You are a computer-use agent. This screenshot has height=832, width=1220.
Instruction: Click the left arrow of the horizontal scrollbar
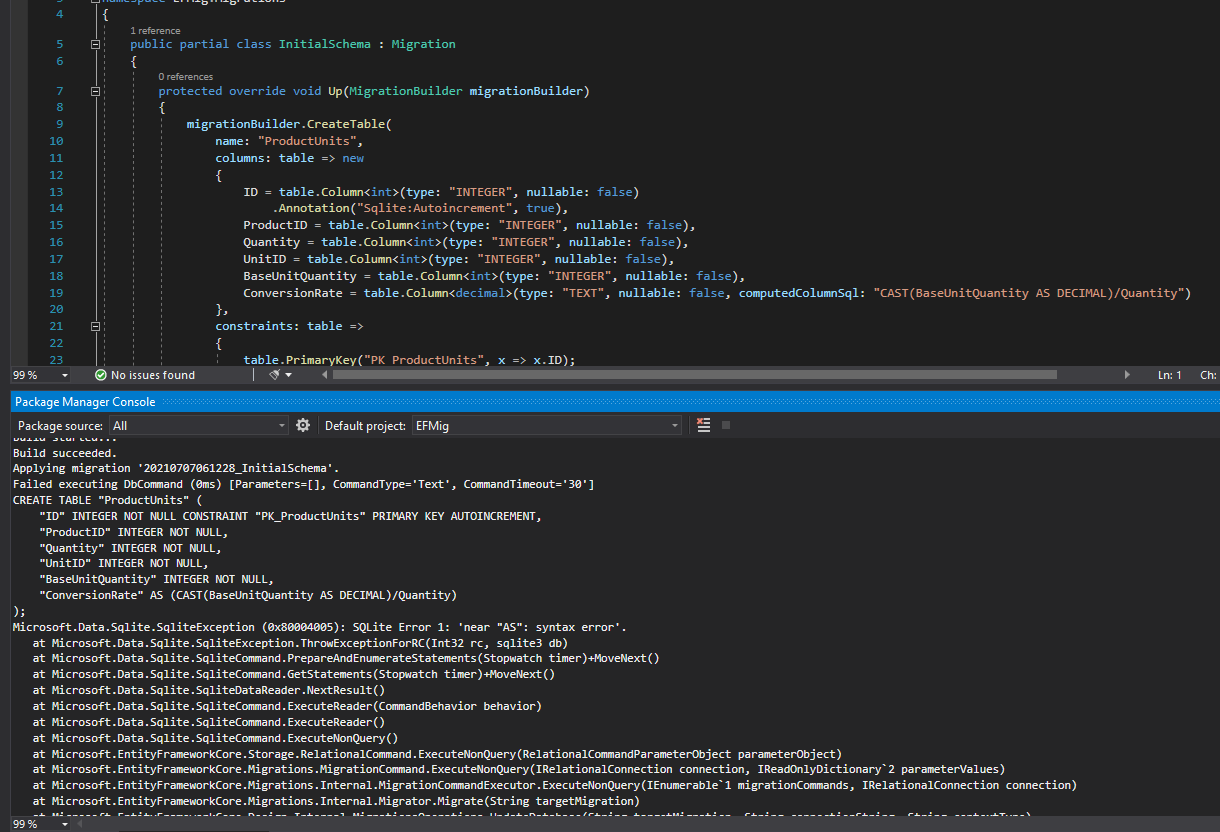click(324, 374)
